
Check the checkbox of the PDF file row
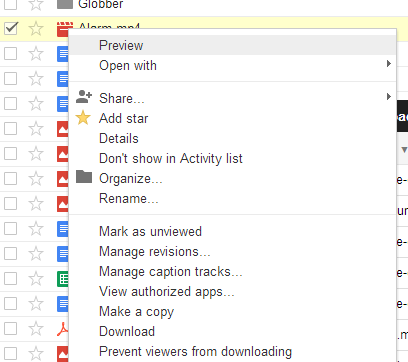coord(11,328)
